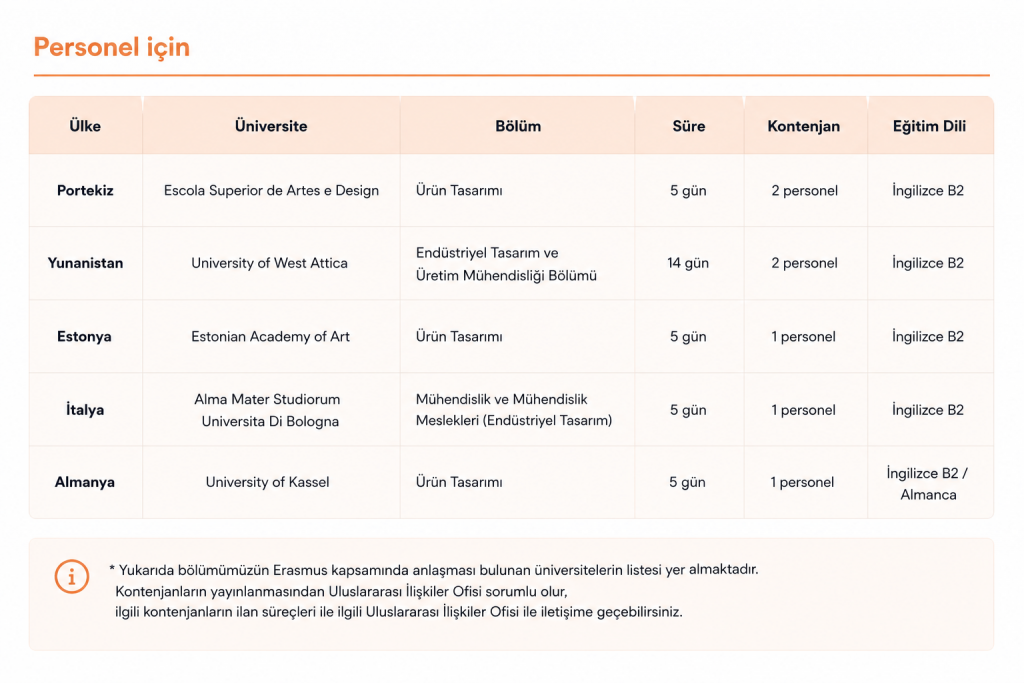Click the Ülke column header
The height and width of the screenshot is (683, 1024).
click(85, 126)
